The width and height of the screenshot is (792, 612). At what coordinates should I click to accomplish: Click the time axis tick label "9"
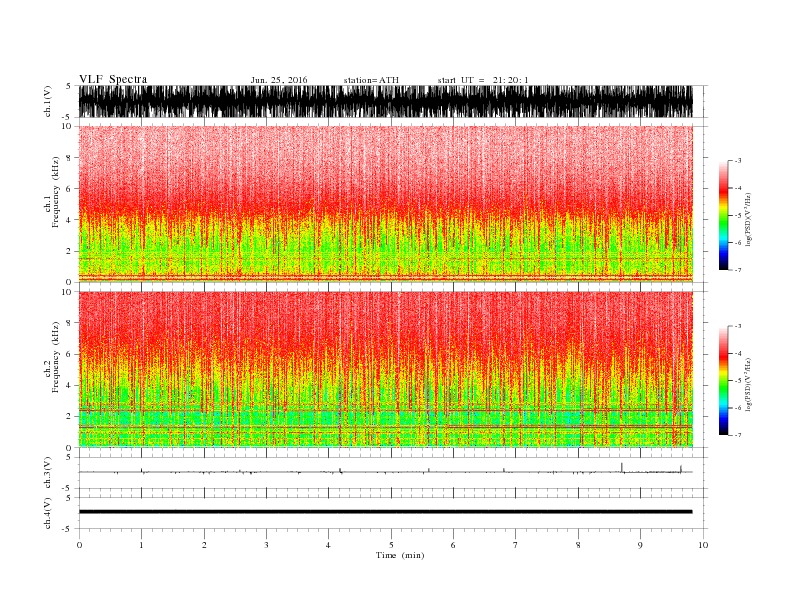[x=640, y=545]
